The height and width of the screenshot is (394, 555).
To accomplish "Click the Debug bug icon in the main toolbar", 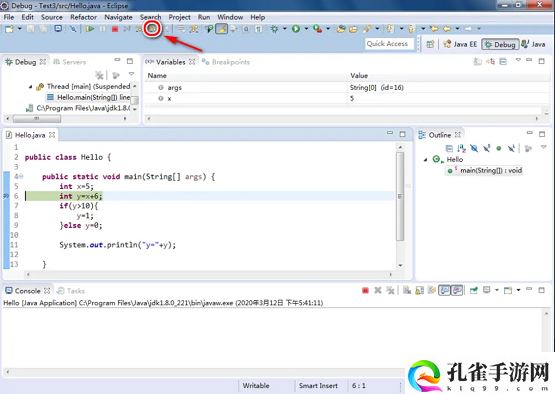I will pos(274,29).
